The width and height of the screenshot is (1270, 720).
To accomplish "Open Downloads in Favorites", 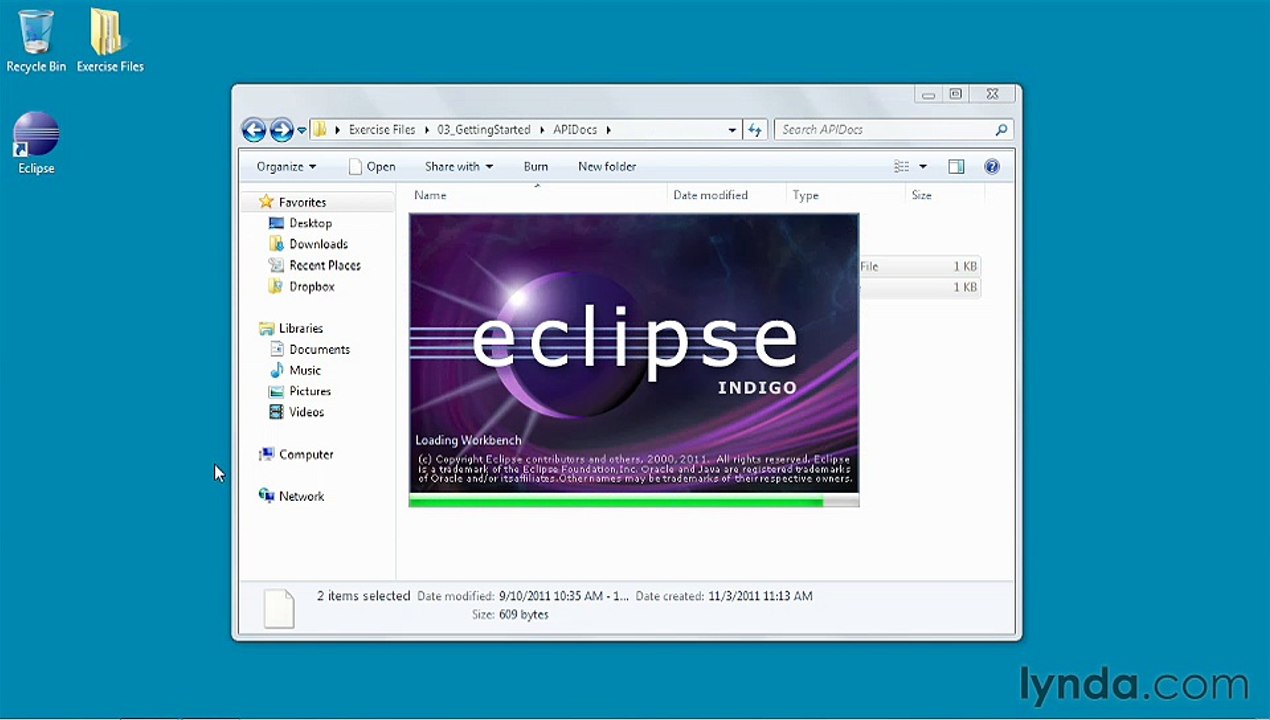I will click(x=318, y=244).
